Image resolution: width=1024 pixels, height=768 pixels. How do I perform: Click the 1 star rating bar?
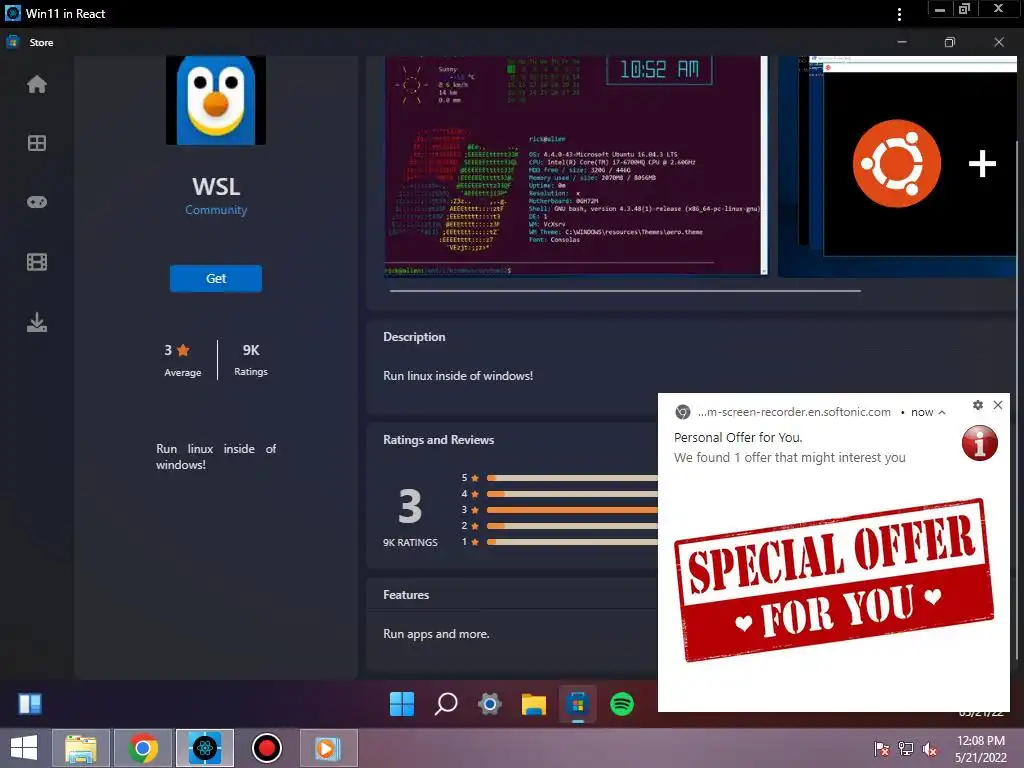pos(572,542)
